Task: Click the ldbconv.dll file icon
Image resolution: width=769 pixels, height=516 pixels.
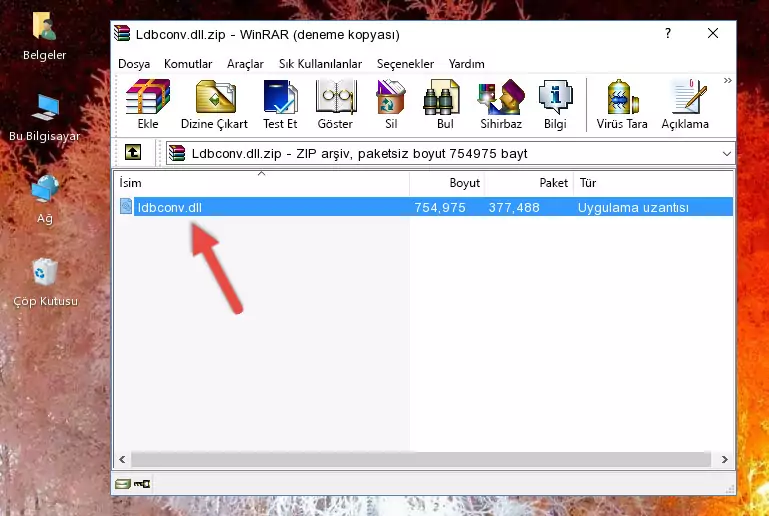Action: pos(126,206)
